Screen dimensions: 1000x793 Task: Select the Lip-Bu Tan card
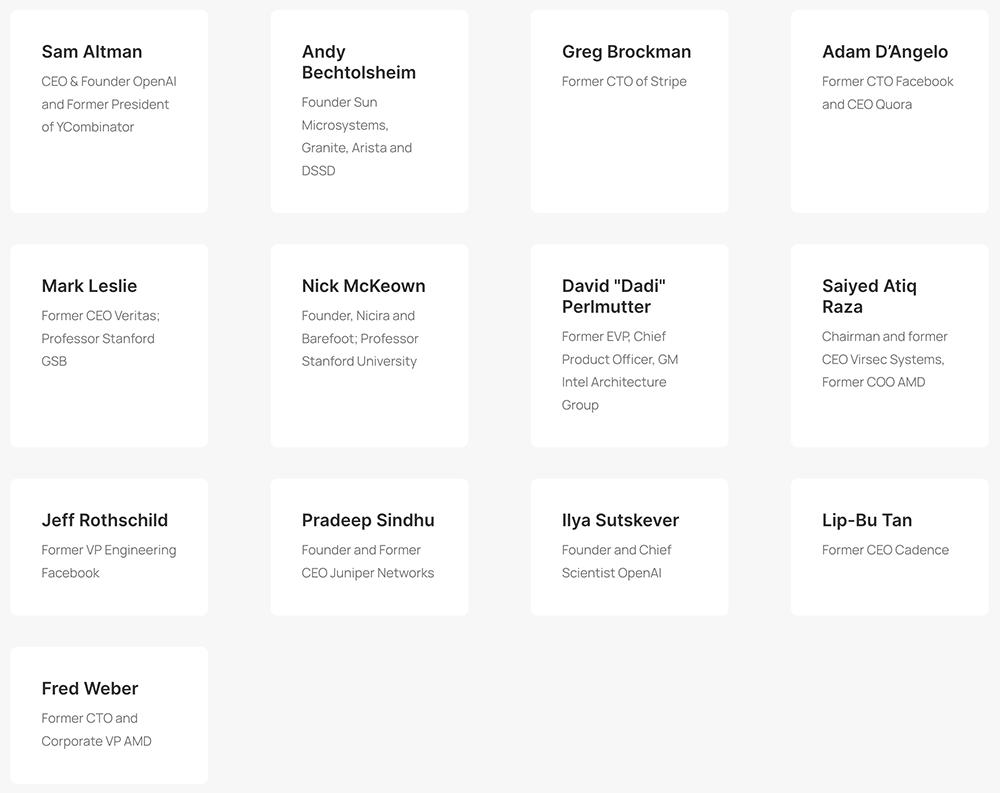pyautogui.click(x=890, y=547)
